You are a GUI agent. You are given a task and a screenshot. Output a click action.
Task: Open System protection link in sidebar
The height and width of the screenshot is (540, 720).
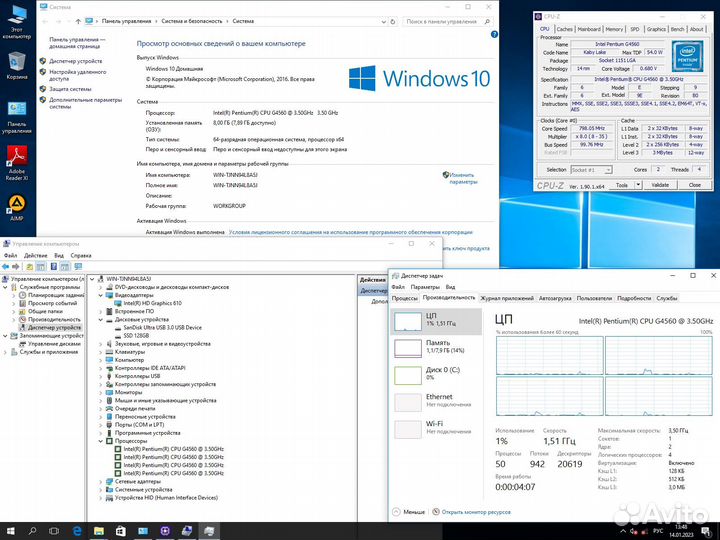(x=70, y=89)
